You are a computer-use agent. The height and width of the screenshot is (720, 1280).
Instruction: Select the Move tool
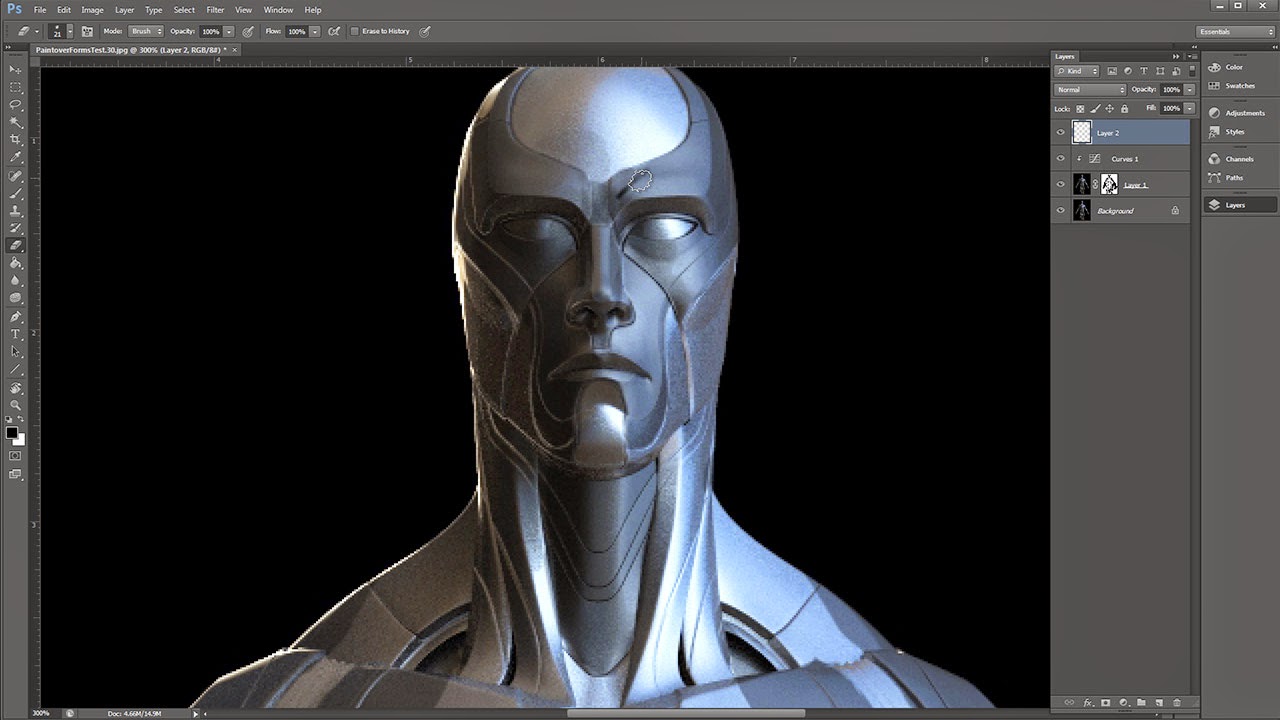(x=14, y=69)
